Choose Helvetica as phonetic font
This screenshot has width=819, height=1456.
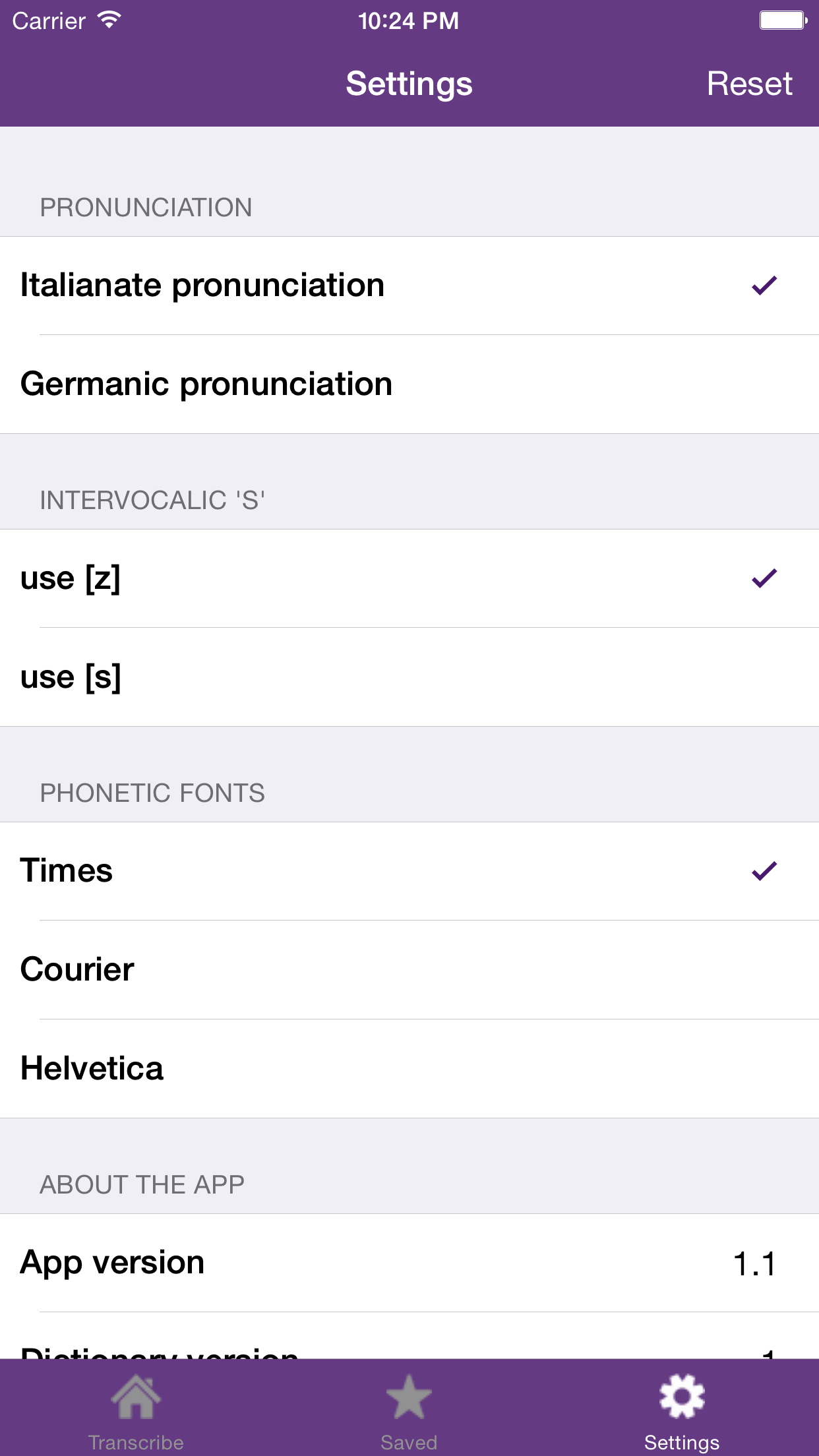[409, 1069]
